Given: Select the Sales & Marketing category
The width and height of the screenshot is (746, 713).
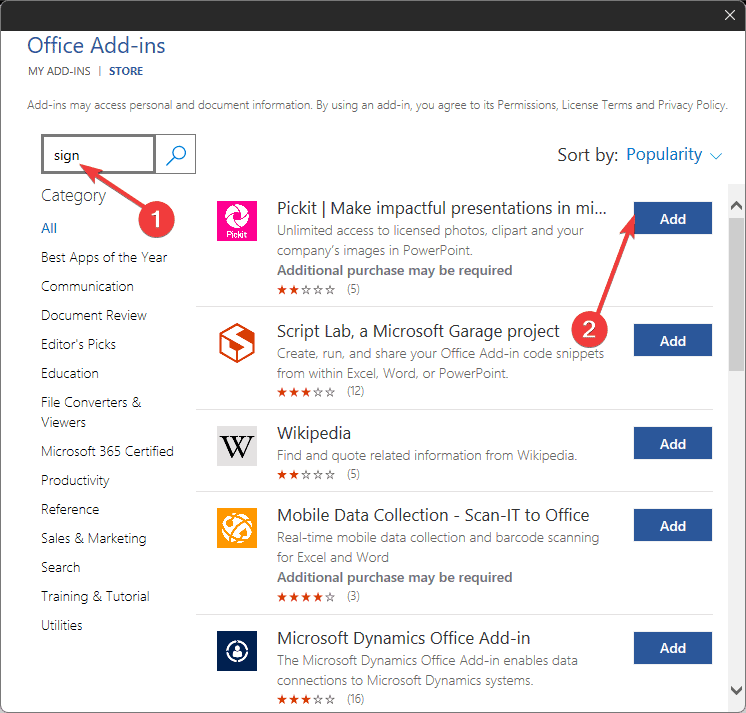Looking at the screenshot, I should [x=94, y=538].
